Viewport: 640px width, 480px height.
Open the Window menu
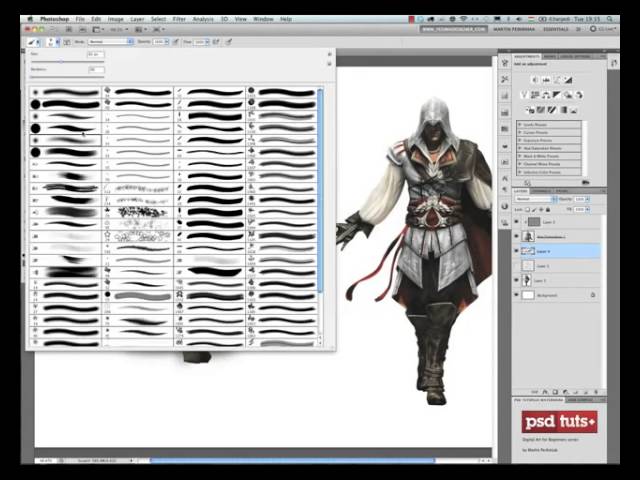point(263,19)
